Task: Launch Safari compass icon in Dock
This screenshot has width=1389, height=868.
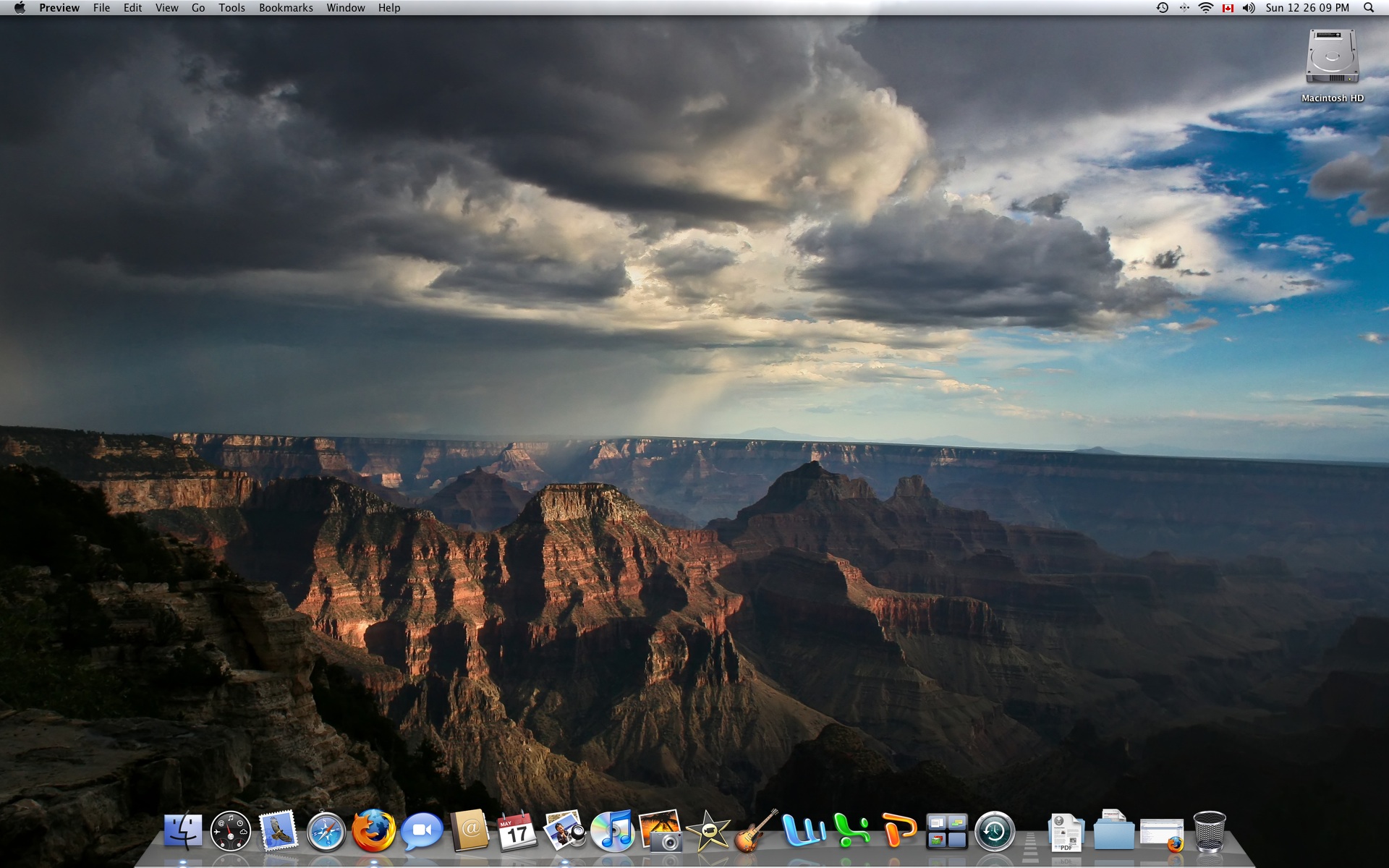Action: (x=326, y=831)
